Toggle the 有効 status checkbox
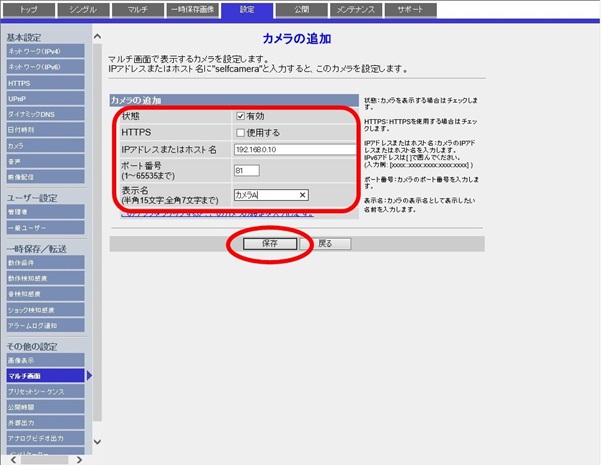The width and height of the screenshot is (601, 465). [x=240, y=116]
